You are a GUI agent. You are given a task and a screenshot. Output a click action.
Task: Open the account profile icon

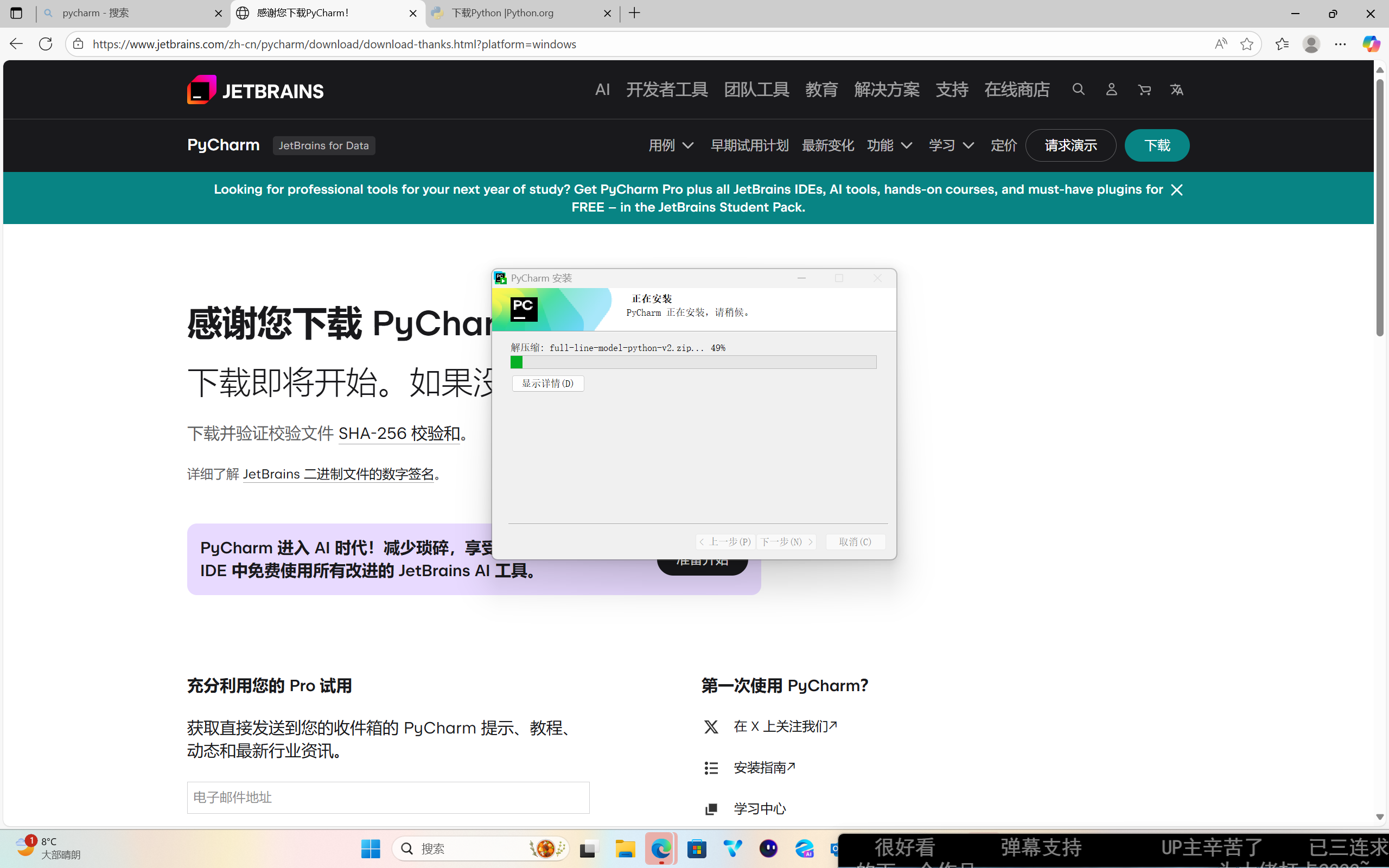1111,90
